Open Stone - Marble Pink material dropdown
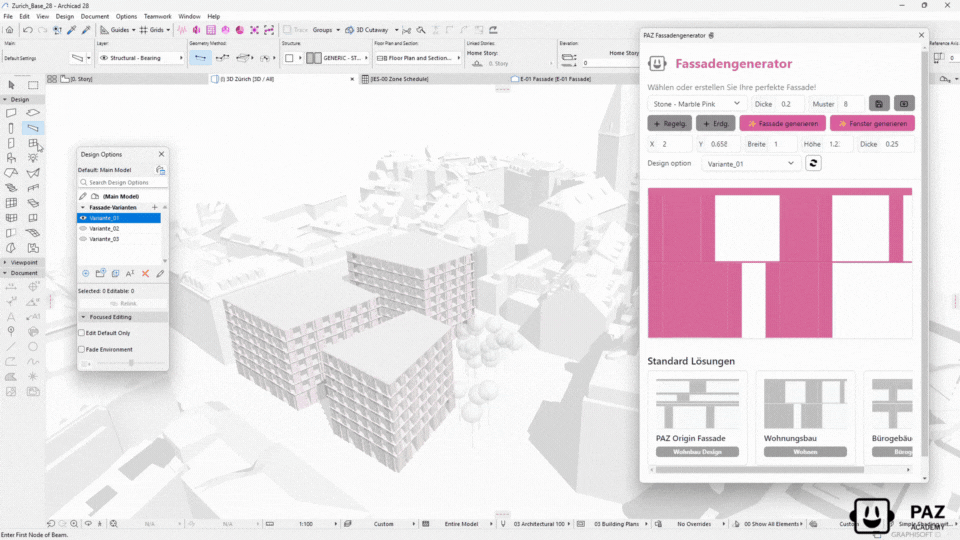The width and height of the screenshot is (960, 540). (x=697, y=104)
